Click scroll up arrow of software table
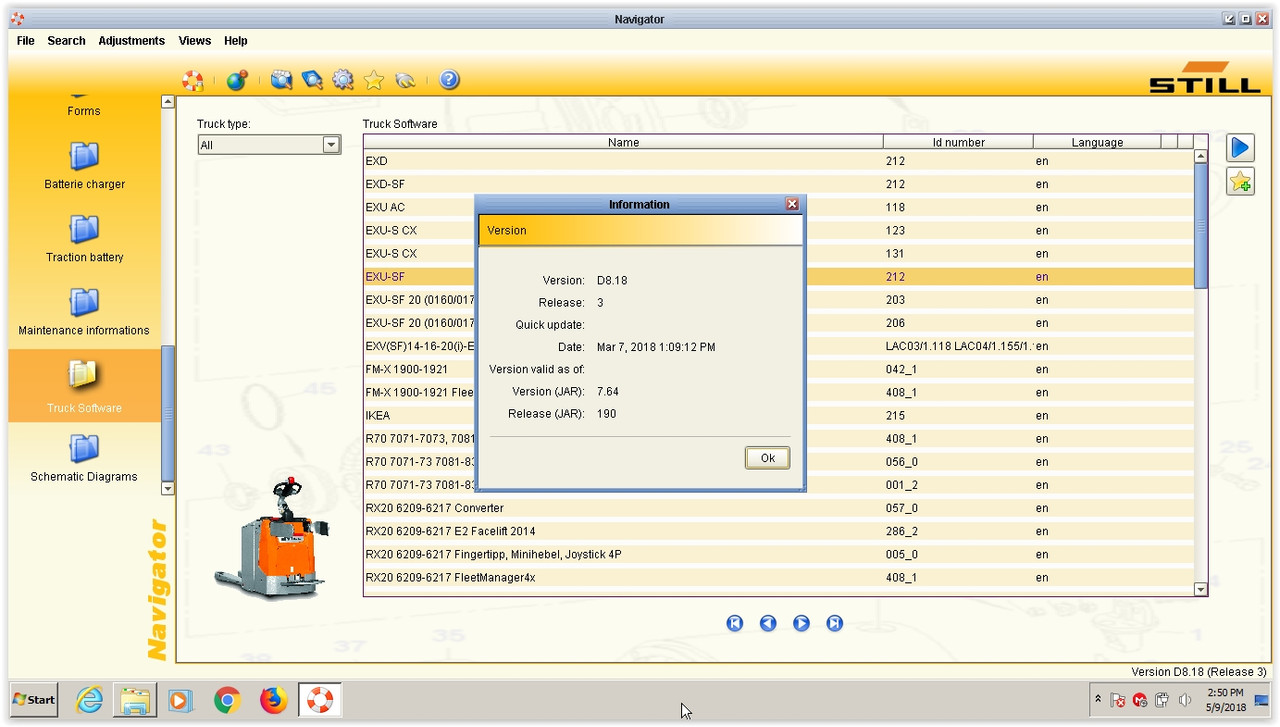 1201,157
